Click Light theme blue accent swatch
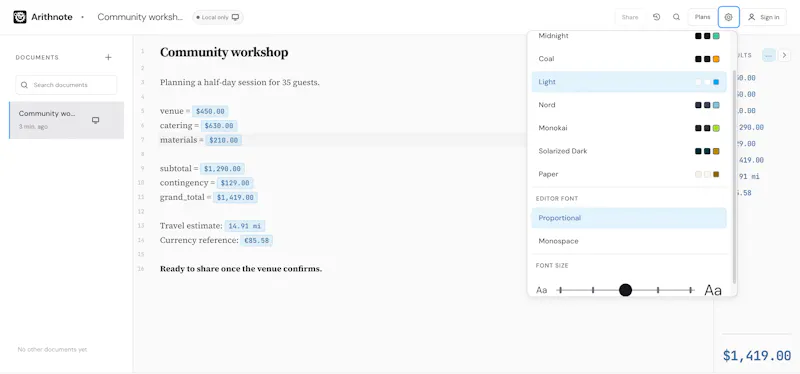Viewport: 800px width, 374px height. (716, 82)
